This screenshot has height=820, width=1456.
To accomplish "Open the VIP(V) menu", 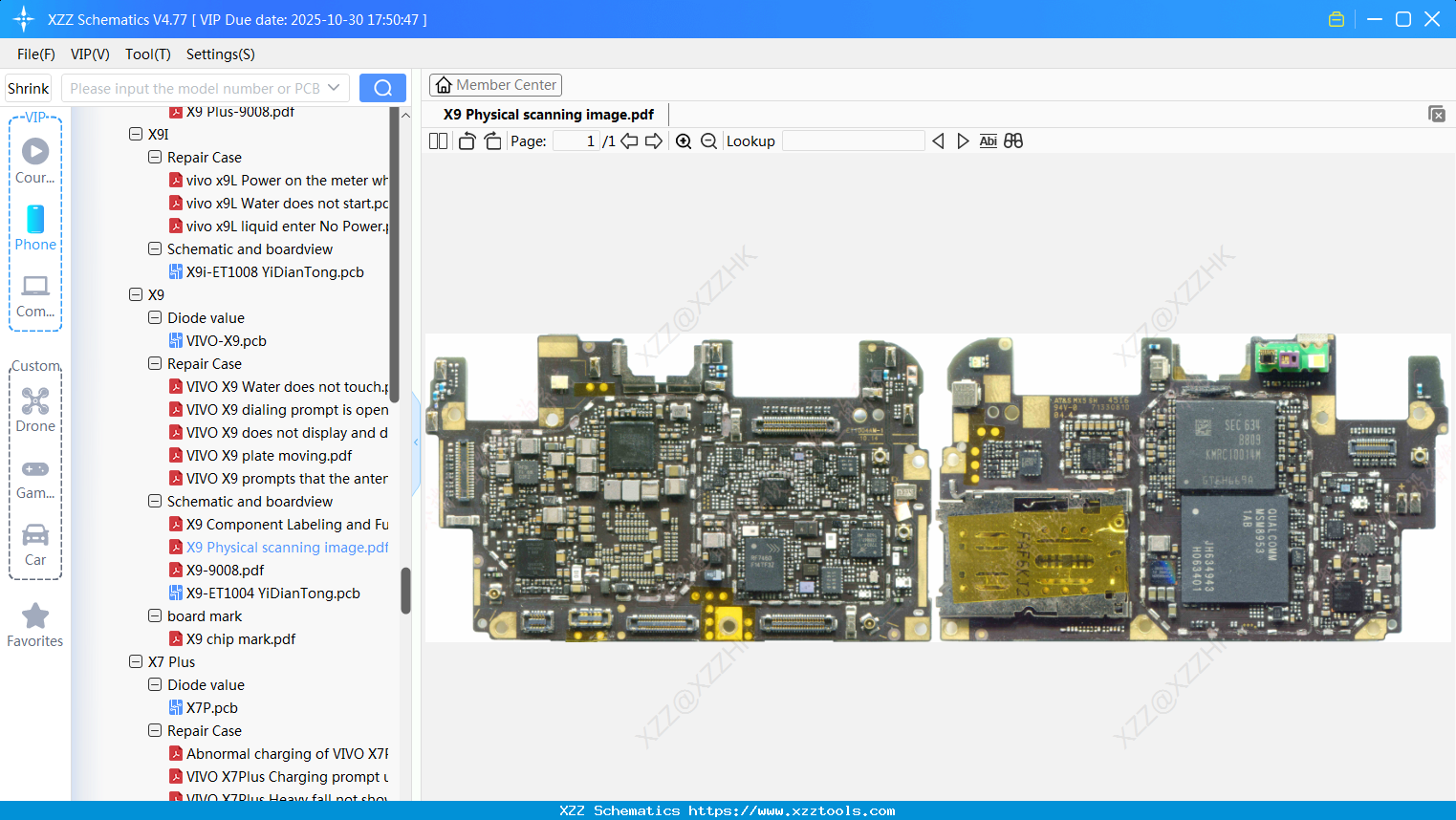I will pos(90,54).
